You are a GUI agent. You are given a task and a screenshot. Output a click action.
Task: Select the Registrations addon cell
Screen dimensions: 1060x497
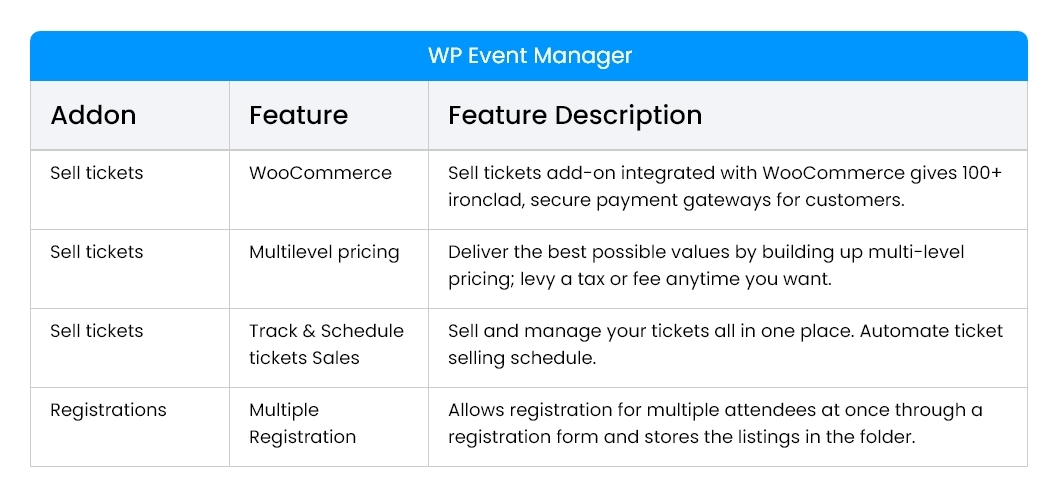coord(108,410)
